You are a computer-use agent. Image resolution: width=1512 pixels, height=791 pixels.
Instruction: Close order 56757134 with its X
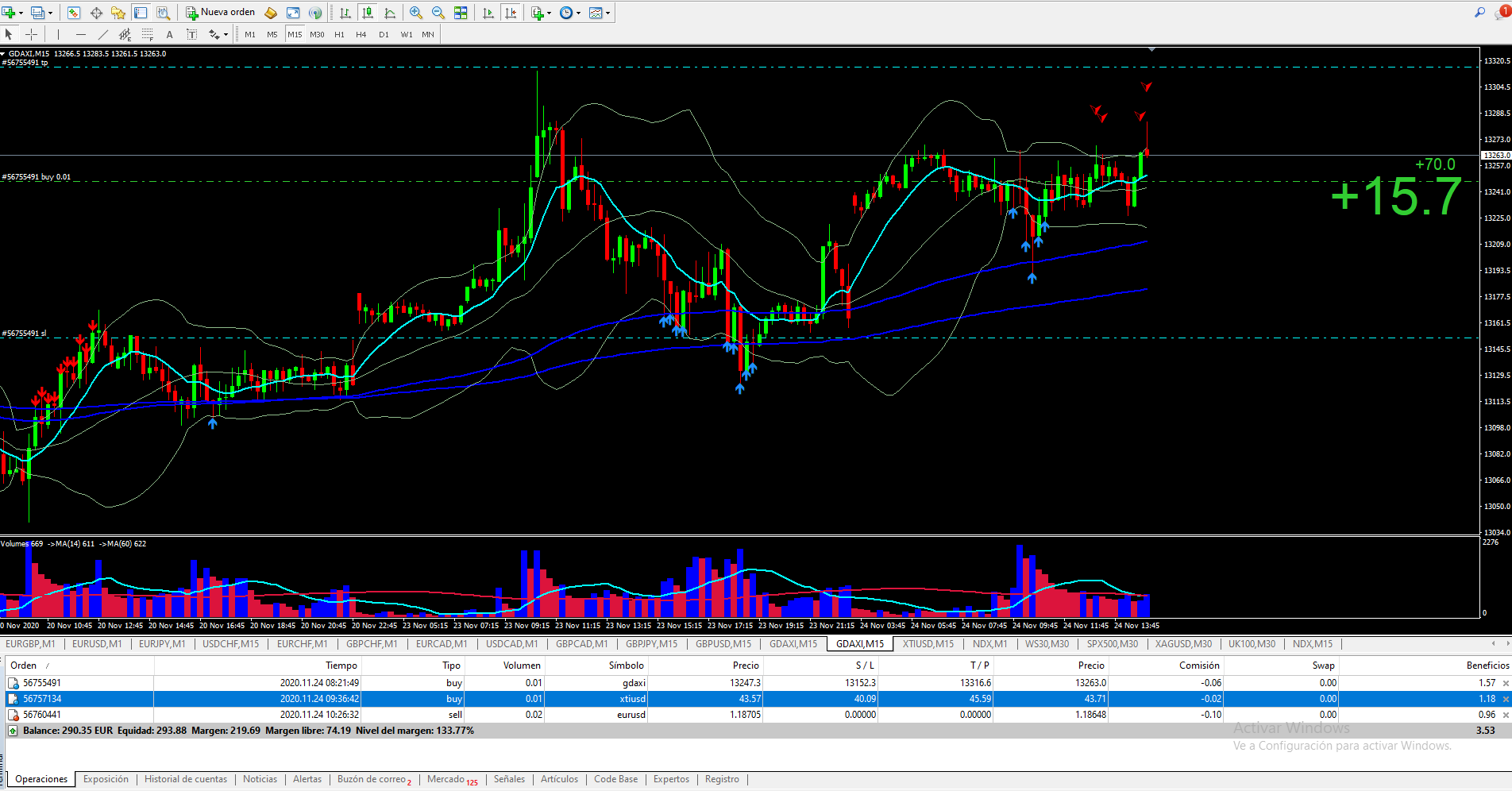pos(1506,699)
